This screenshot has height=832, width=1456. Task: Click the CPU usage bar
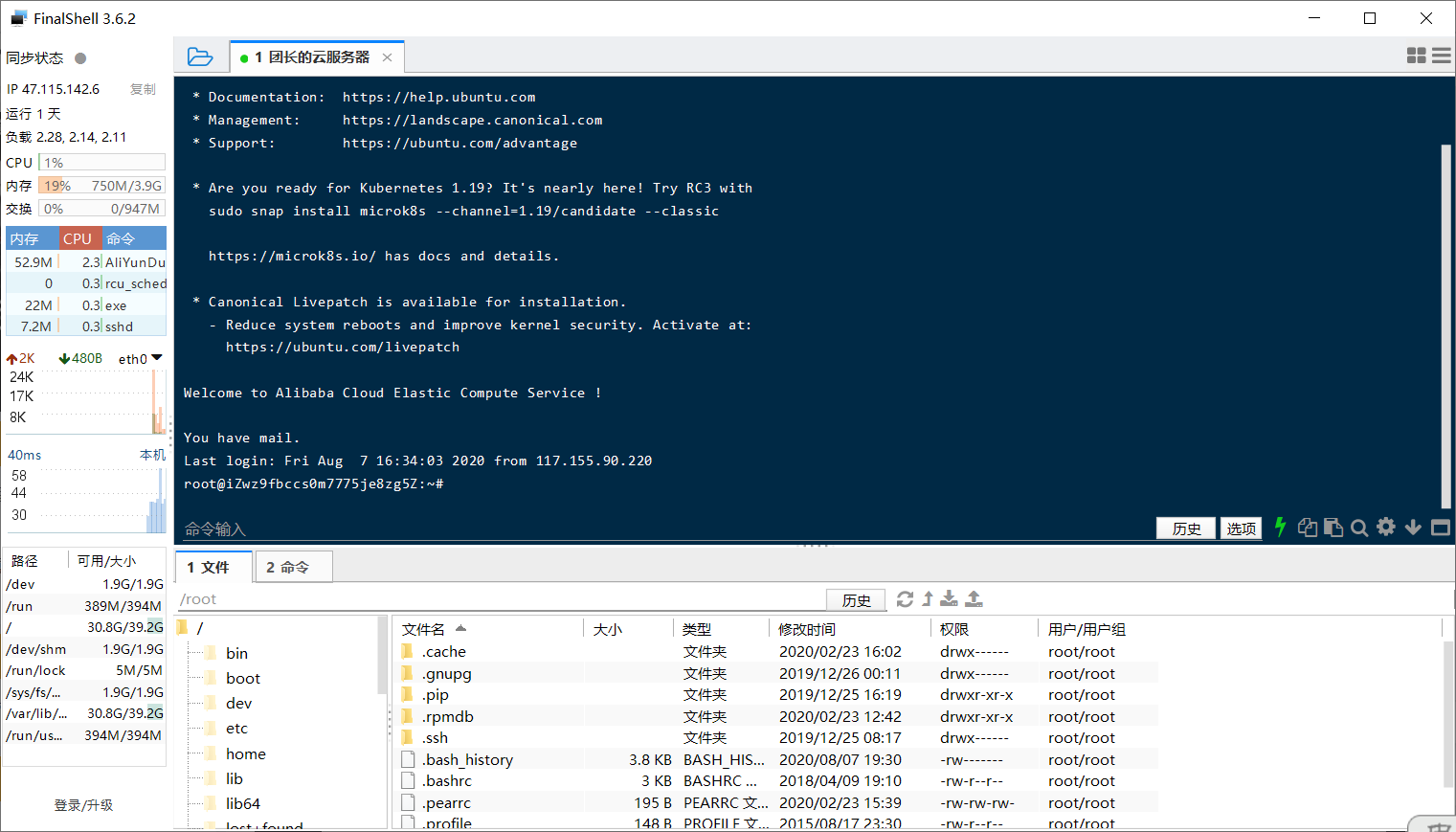click(101, 163)
